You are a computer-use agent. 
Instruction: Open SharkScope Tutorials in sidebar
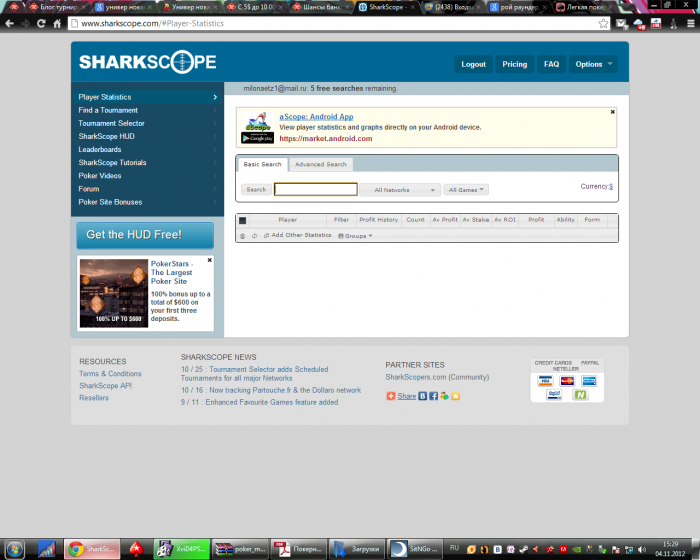147,163
